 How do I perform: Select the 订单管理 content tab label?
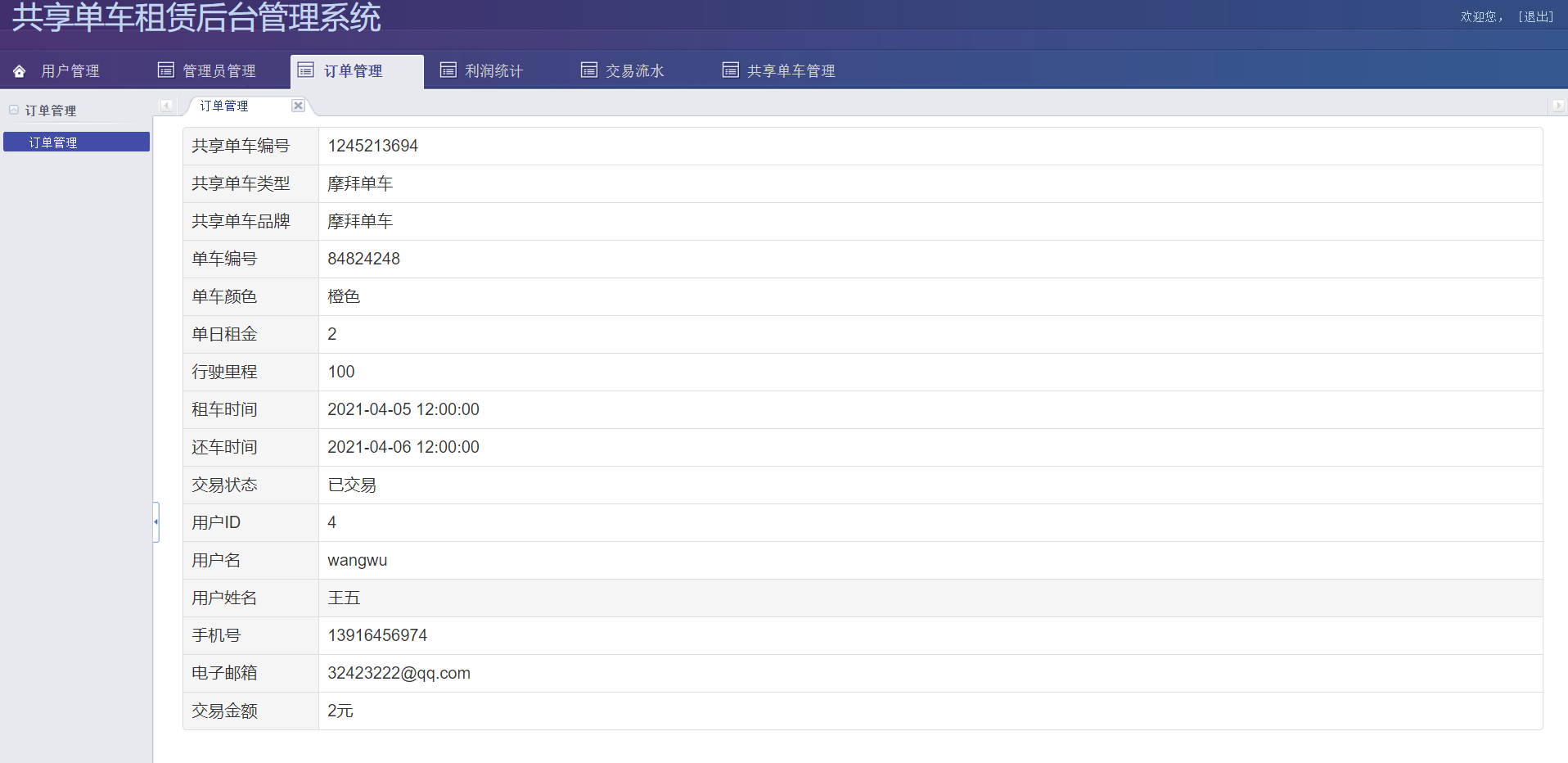tap(224, 106)
